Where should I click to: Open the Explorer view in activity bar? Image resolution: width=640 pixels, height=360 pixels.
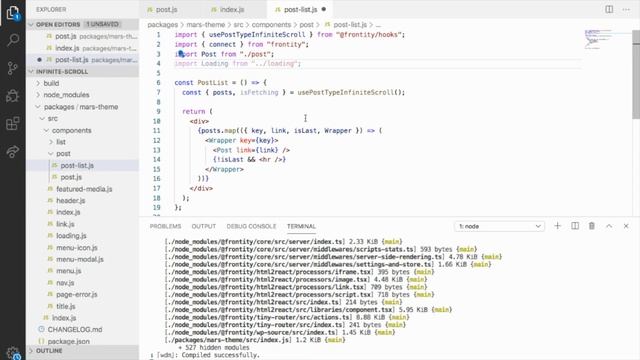[13, 13]
